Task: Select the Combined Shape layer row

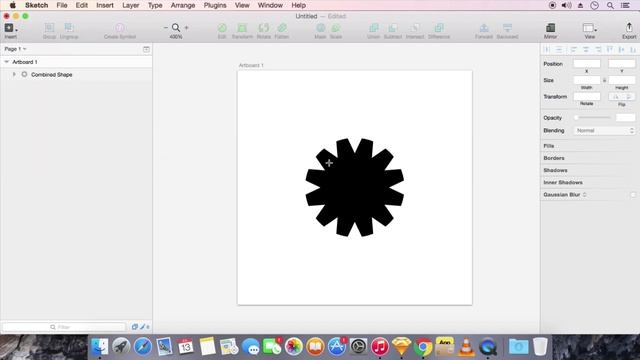Action: [x=76, y=75]
